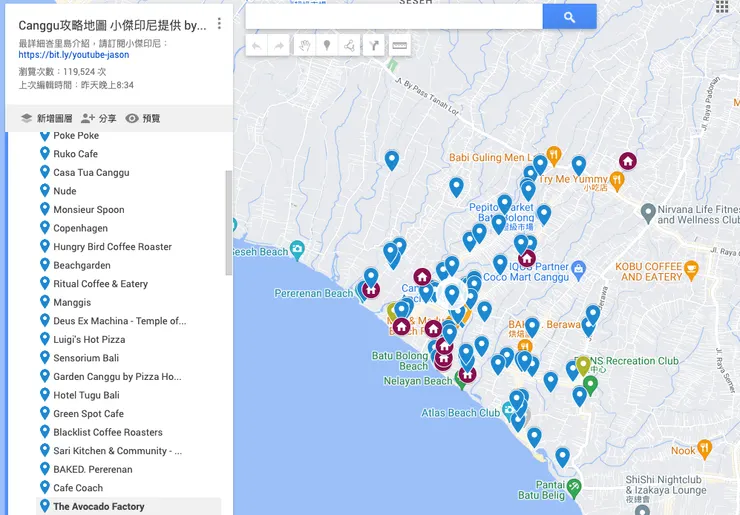Select Manggis list entry
Screen dimensions: 740x515
tap(72, 302)
